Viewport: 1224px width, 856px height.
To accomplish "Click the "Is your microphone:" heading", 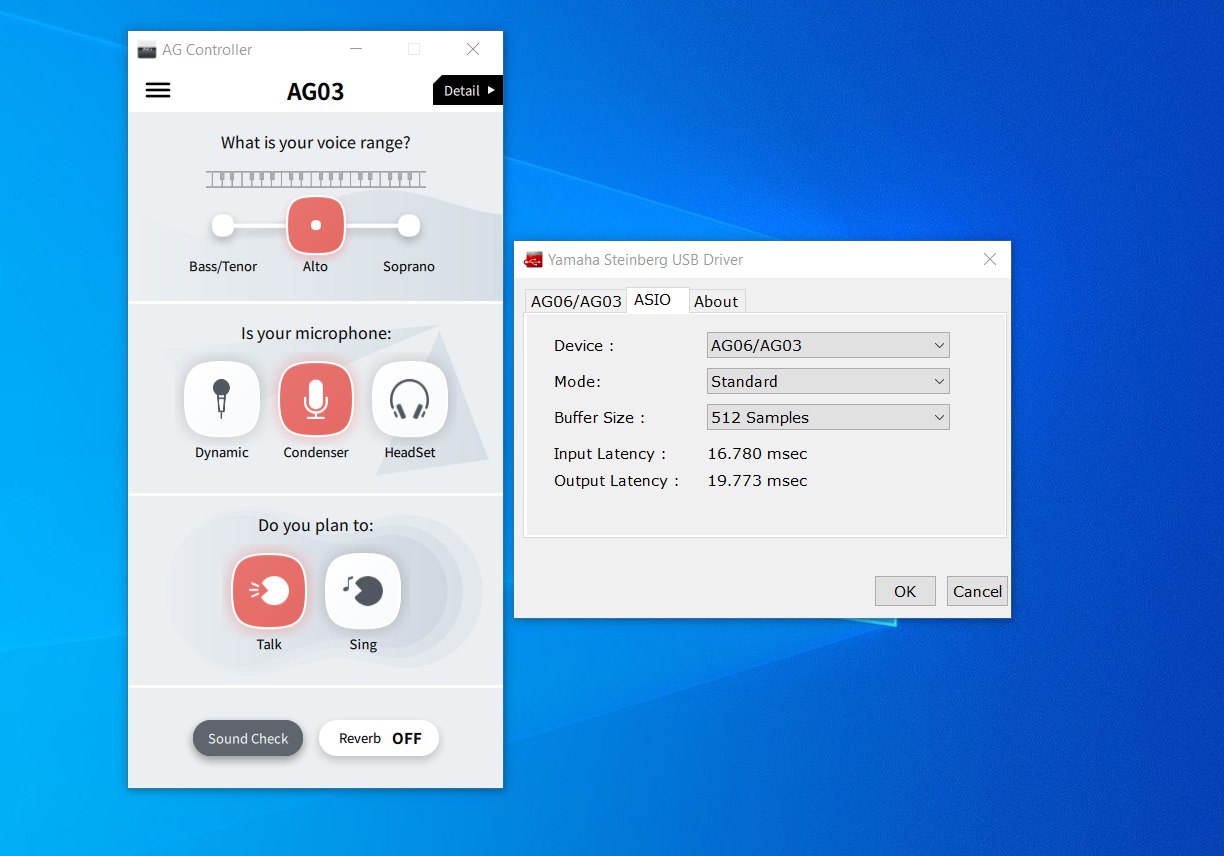I will [316, 333].
